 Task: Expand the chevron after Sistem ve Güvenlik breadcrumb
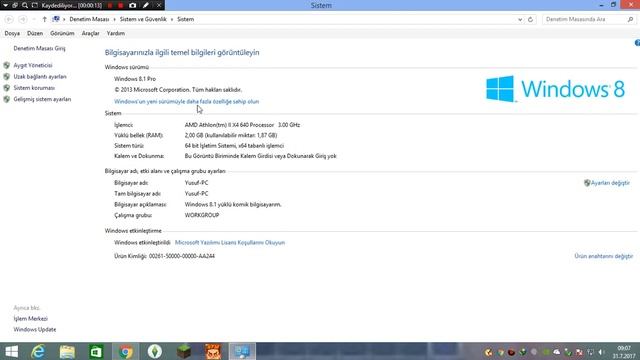tap(172, 19)
